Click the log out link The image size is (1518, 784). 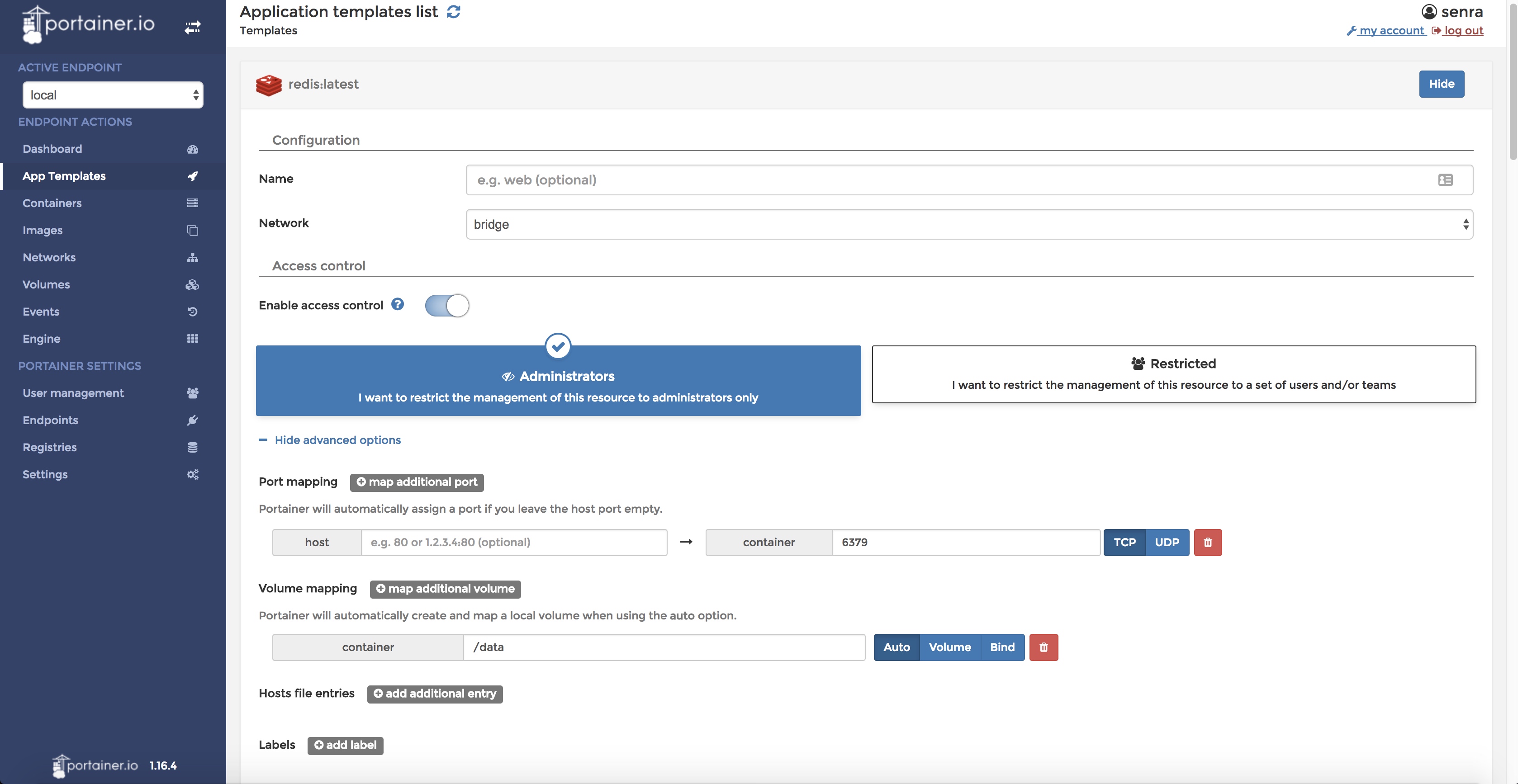(1463, 31)
